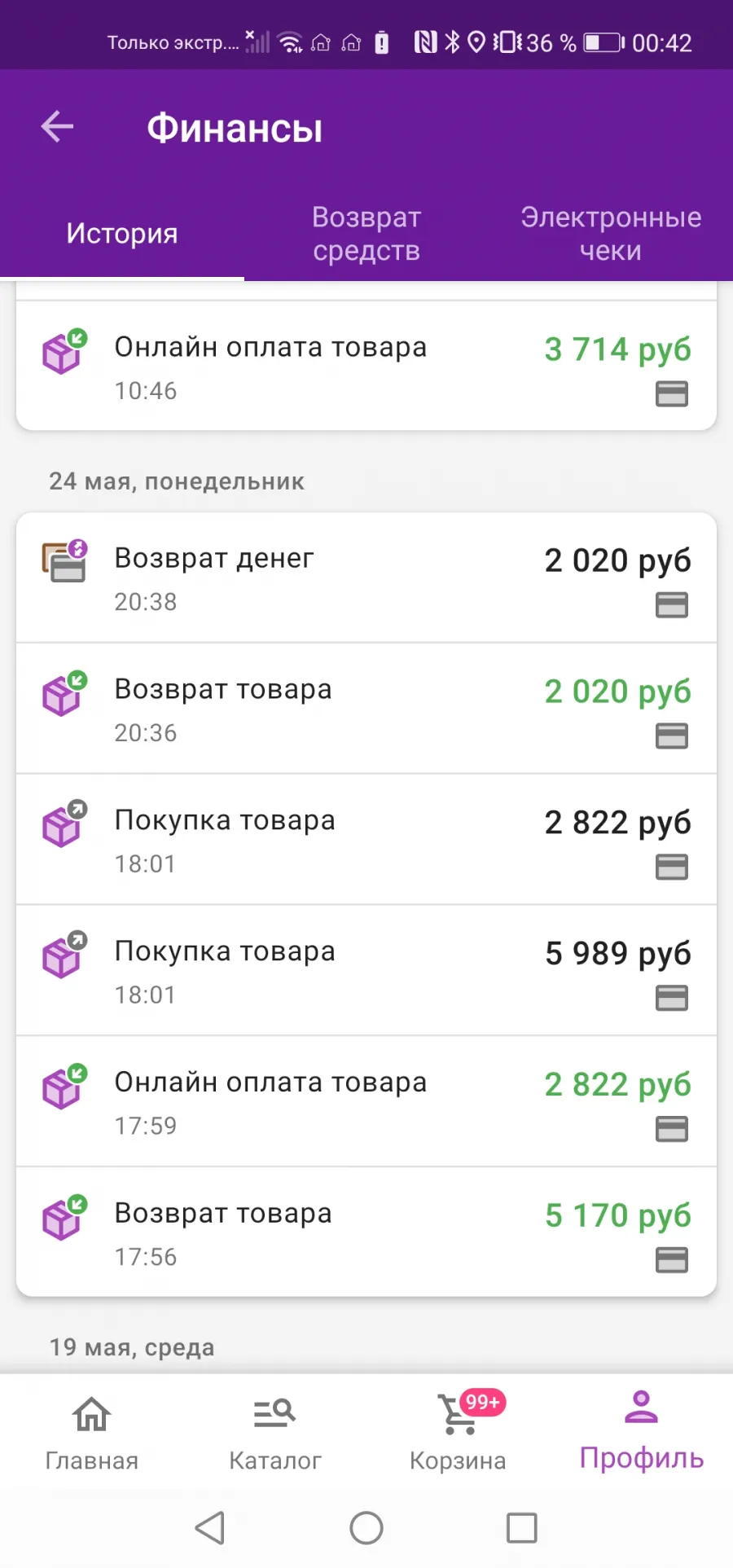Tap the wallet icon next to Возврат денег

[x=65, y=560]
